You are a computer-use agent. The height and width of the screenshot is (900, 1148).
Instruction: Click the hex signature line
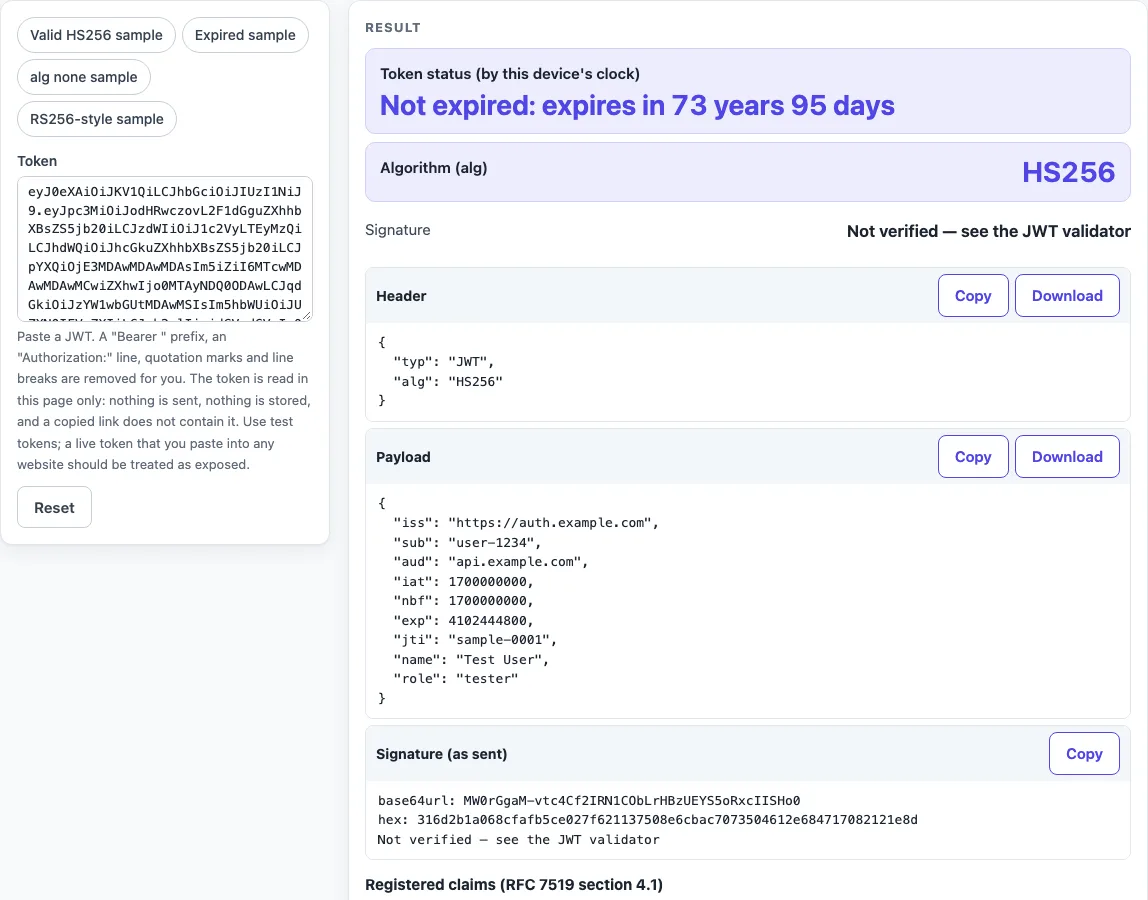(647, 819)
